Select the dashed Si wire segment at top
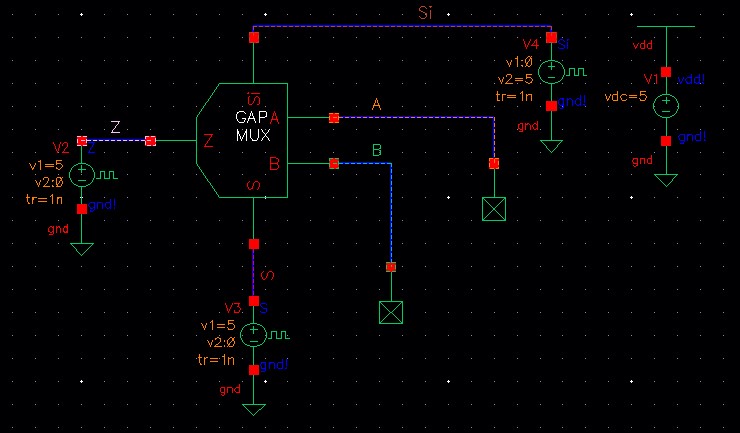Viewport: 740px width, 433px height. (403, 26)
